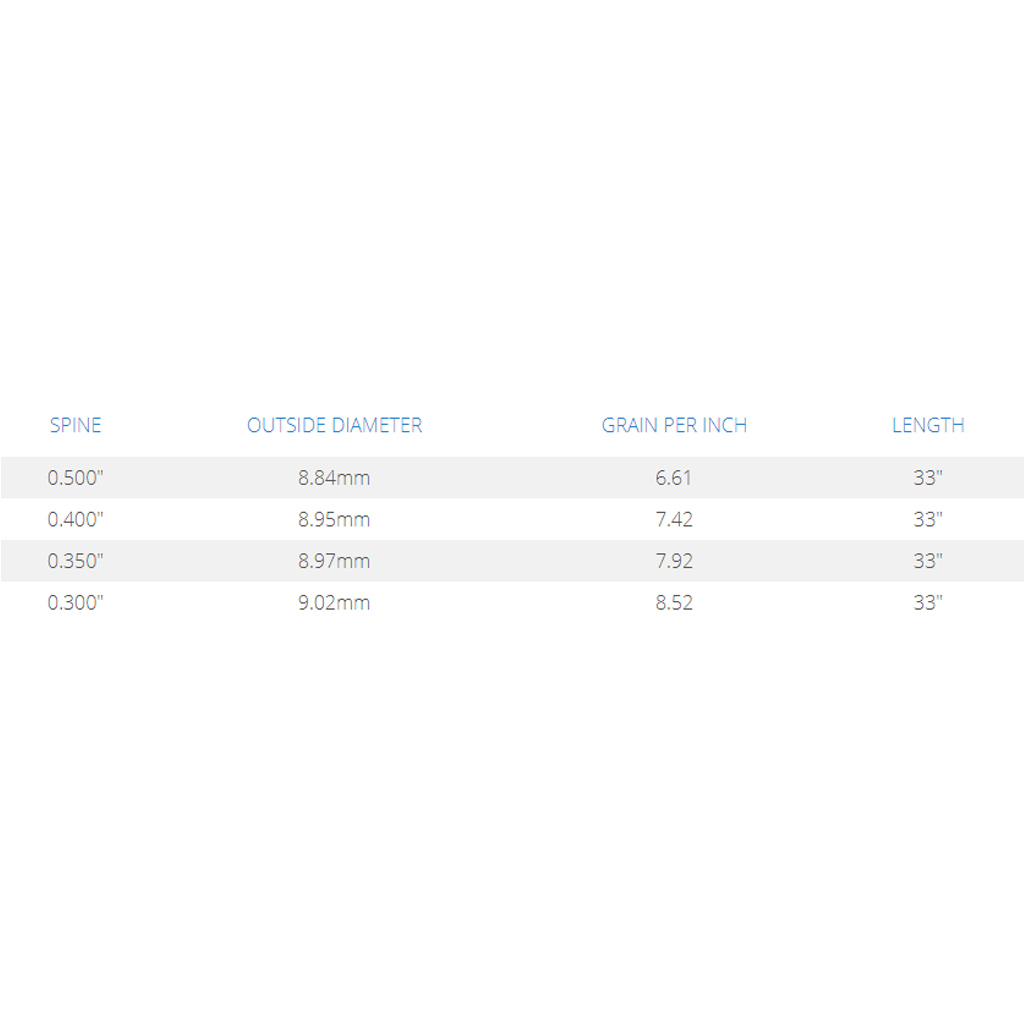The width and height of the screenshot is (1024, 1024).
Task: Click the 6.61 grain per inch value
Action: pos(674,477)
